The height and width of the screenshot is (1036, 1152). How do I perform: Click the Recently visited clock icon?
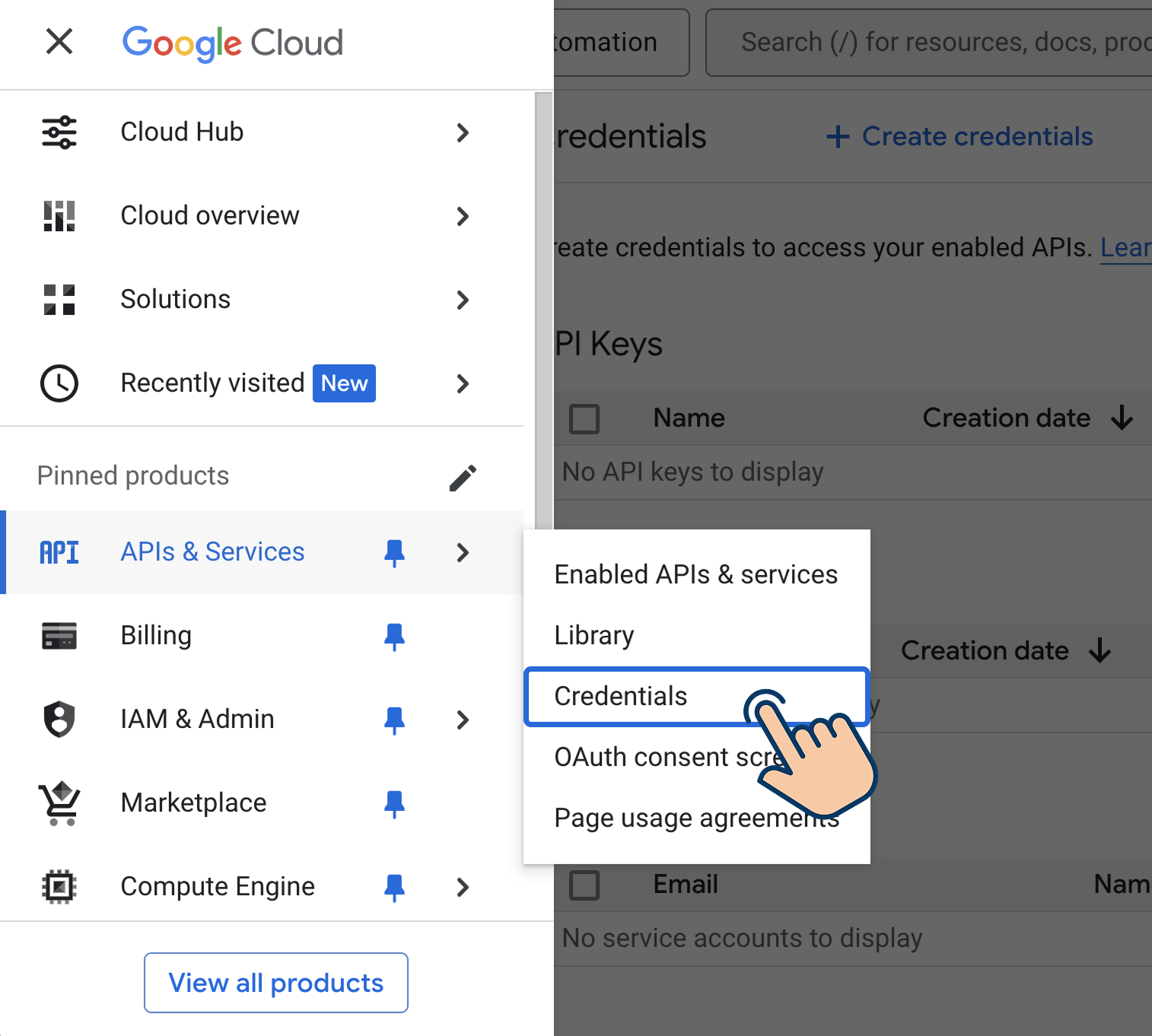tap(59, 383)
